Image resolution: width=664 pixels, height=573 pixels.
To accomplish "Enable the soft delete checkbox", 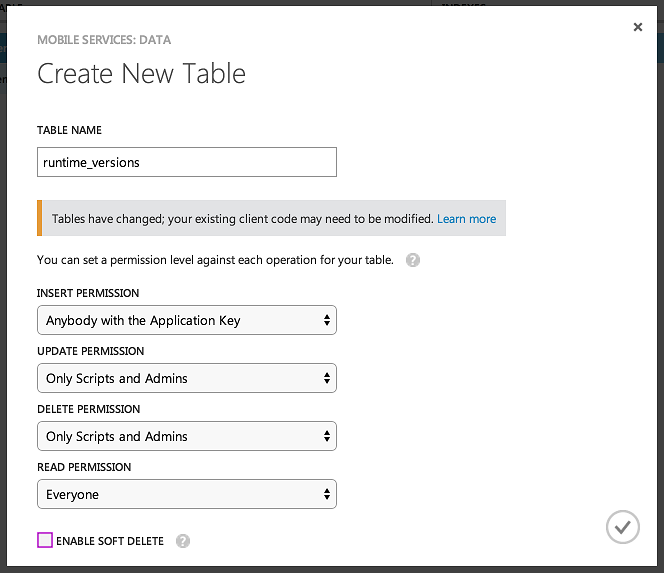I will coord(45,540).
